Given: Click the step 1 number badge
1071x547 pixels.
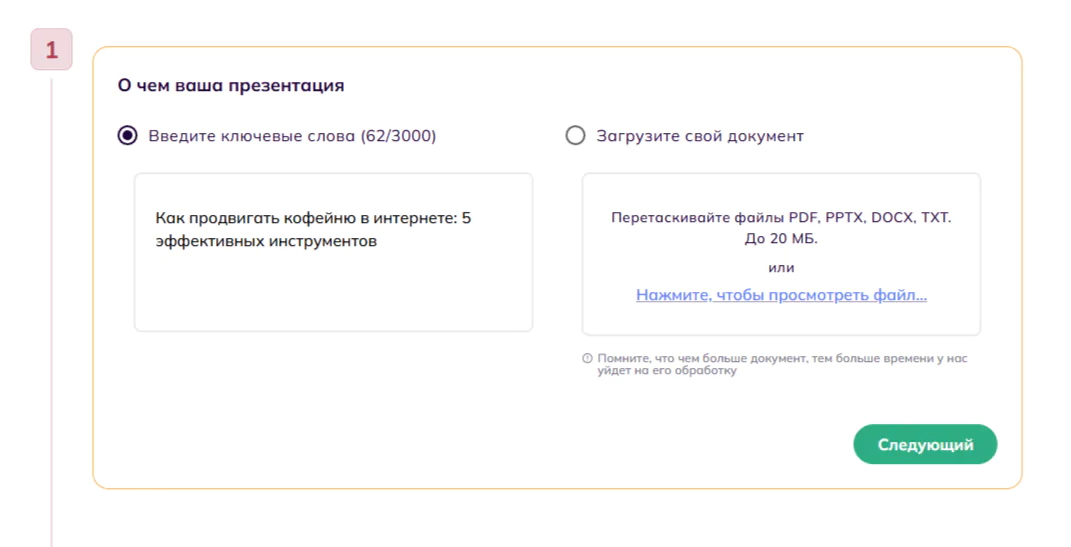Looking at the screenshot, I should (x=52, y=49).
